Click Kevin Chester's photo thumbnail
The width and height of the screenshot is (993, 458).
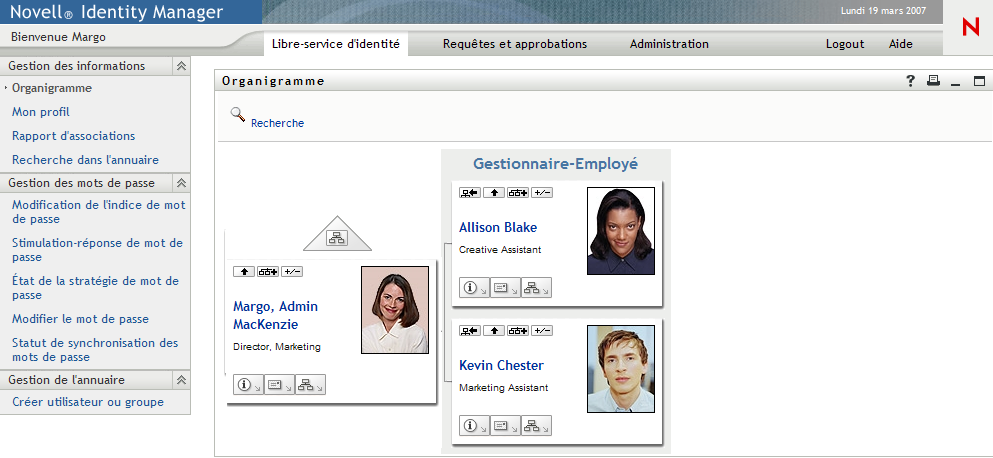(621, 368)
